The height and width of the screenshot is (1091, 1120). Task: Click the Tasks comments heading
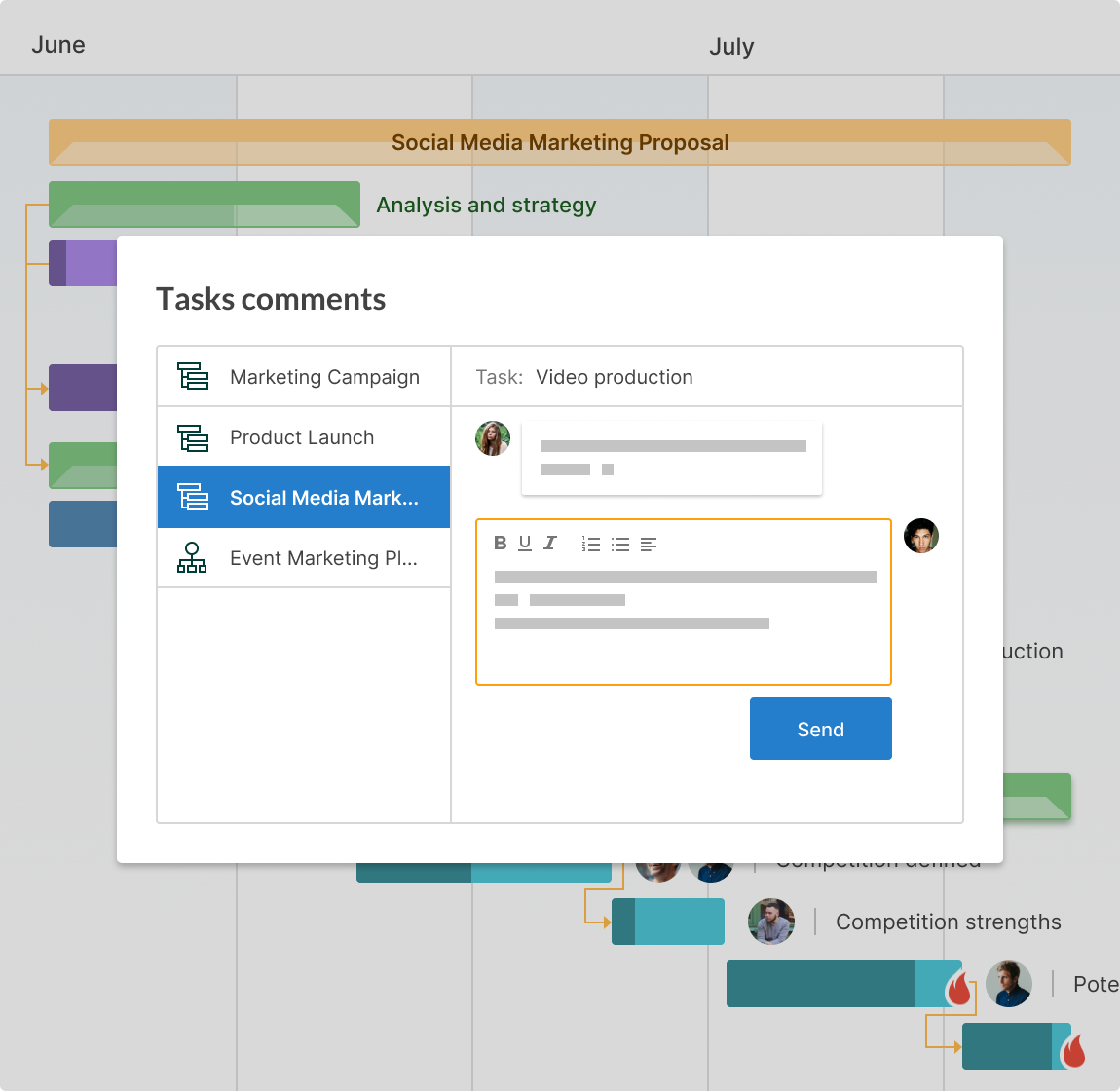tap(271, 299)
